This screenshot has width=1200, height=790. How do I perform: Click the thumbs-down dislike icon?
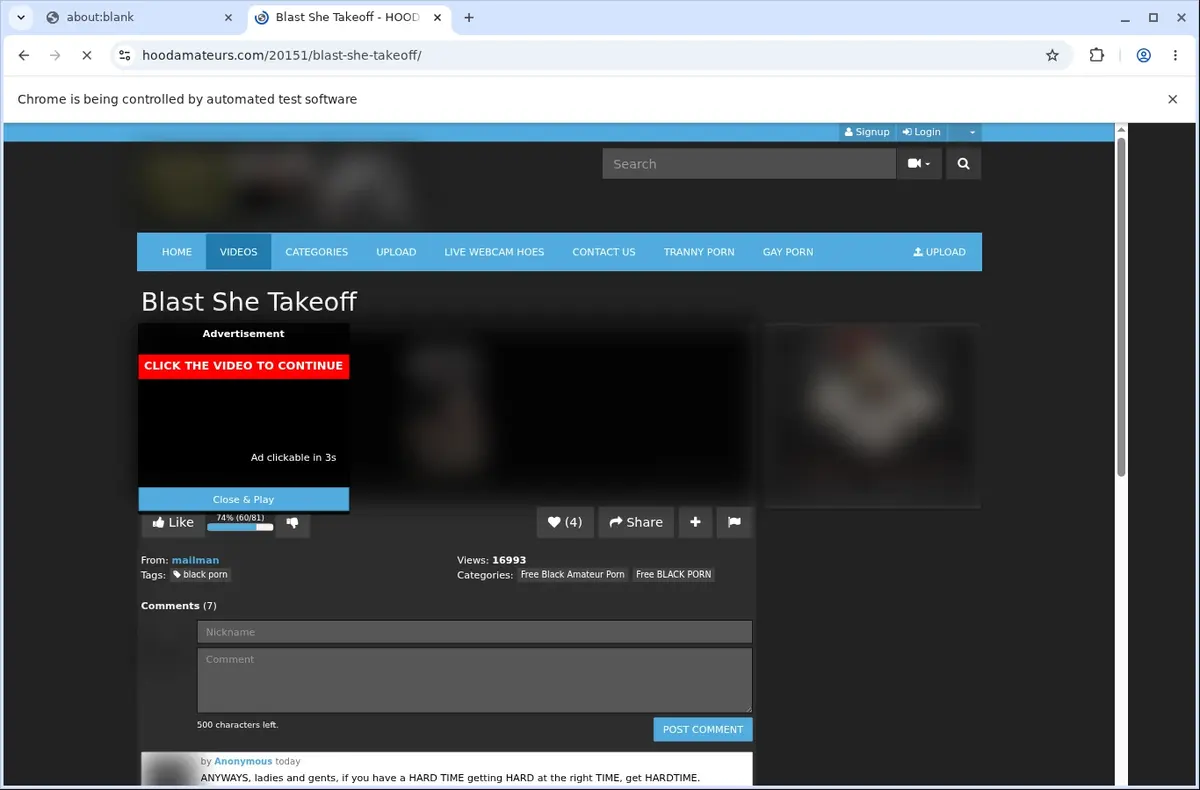pyautogui.click(x=292, y=522)
